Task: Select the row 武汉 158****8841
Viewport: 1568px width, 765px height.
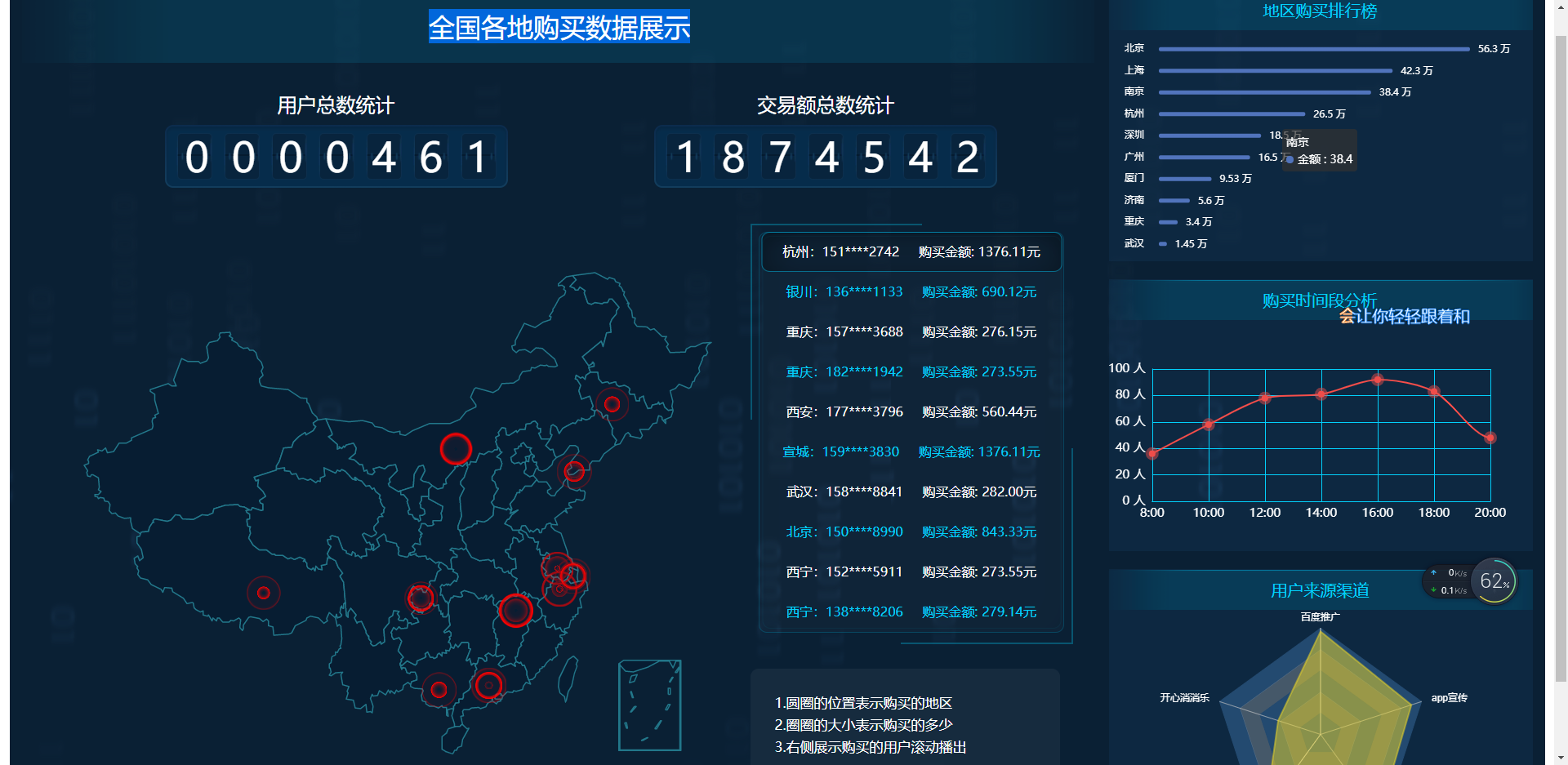Action: coord(911,491)
